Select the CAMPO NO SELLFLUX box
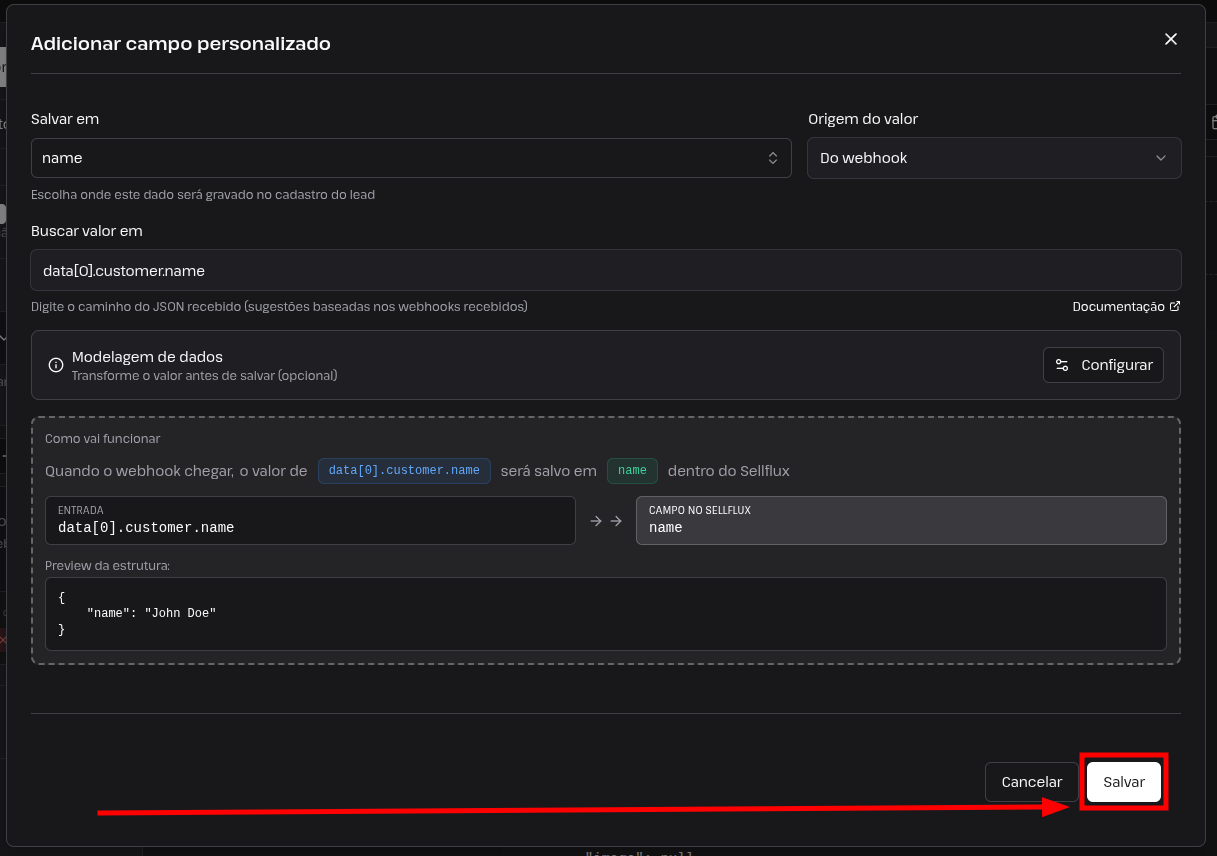 point(901,520)
